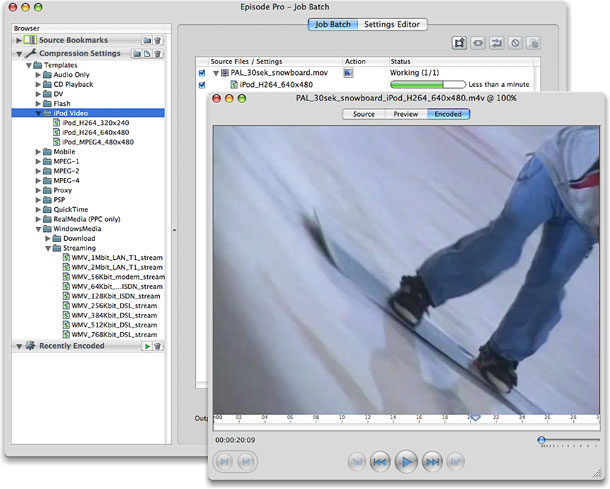
Task: Uncheck the PAL_30sek_snowboard.mov checkbox
Action: click(x=202, y=73)
